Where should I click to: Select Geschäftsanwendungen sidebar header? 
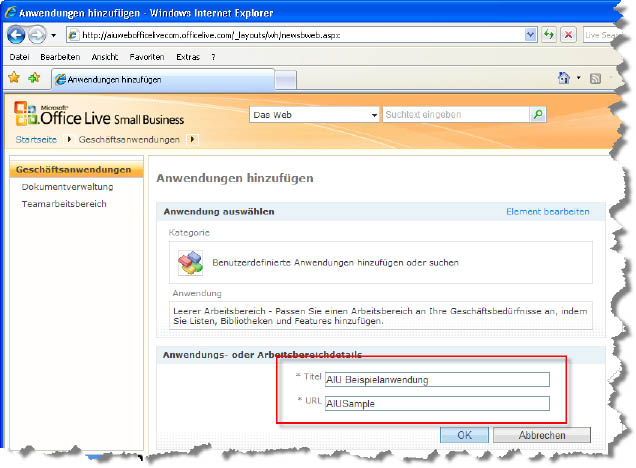pyautogui.click(x=76, y=170)
